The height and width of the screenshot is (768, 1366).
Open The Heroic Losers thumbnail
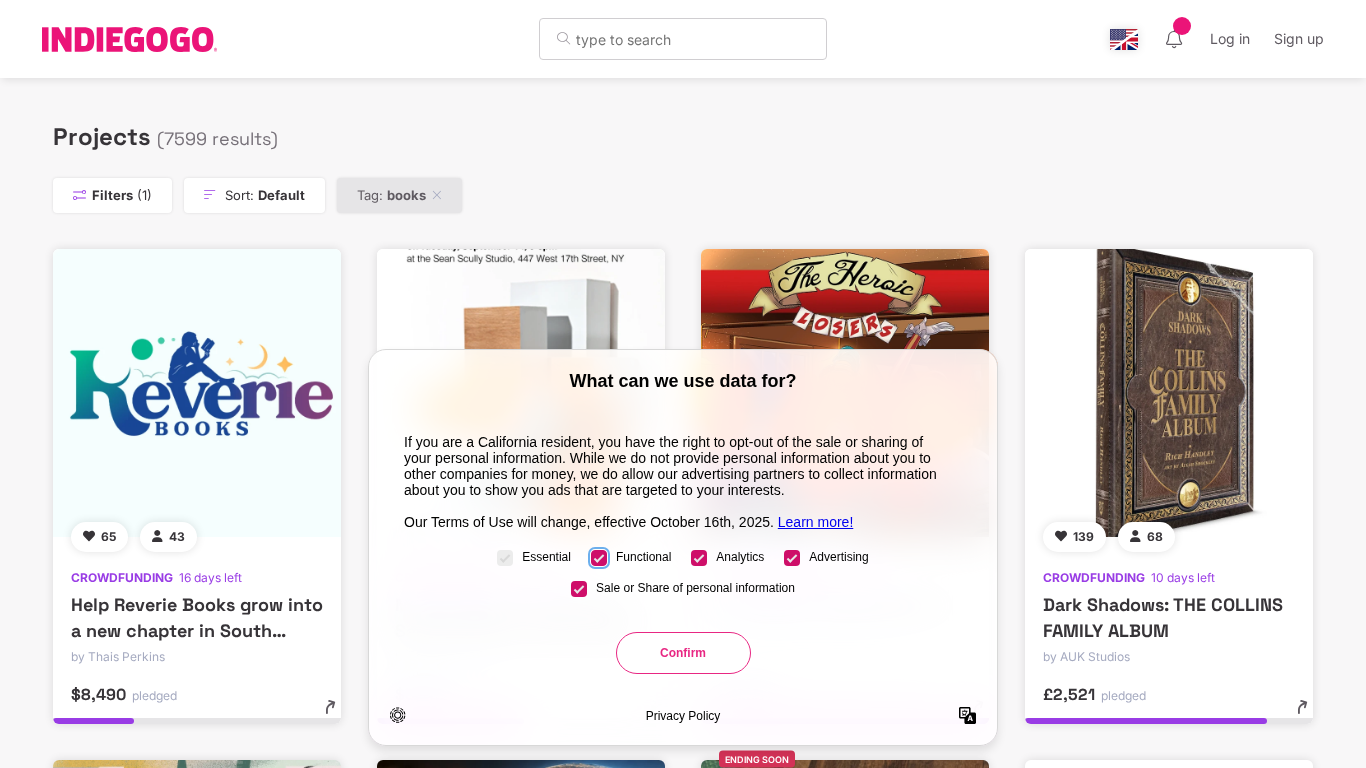point(845,298)
